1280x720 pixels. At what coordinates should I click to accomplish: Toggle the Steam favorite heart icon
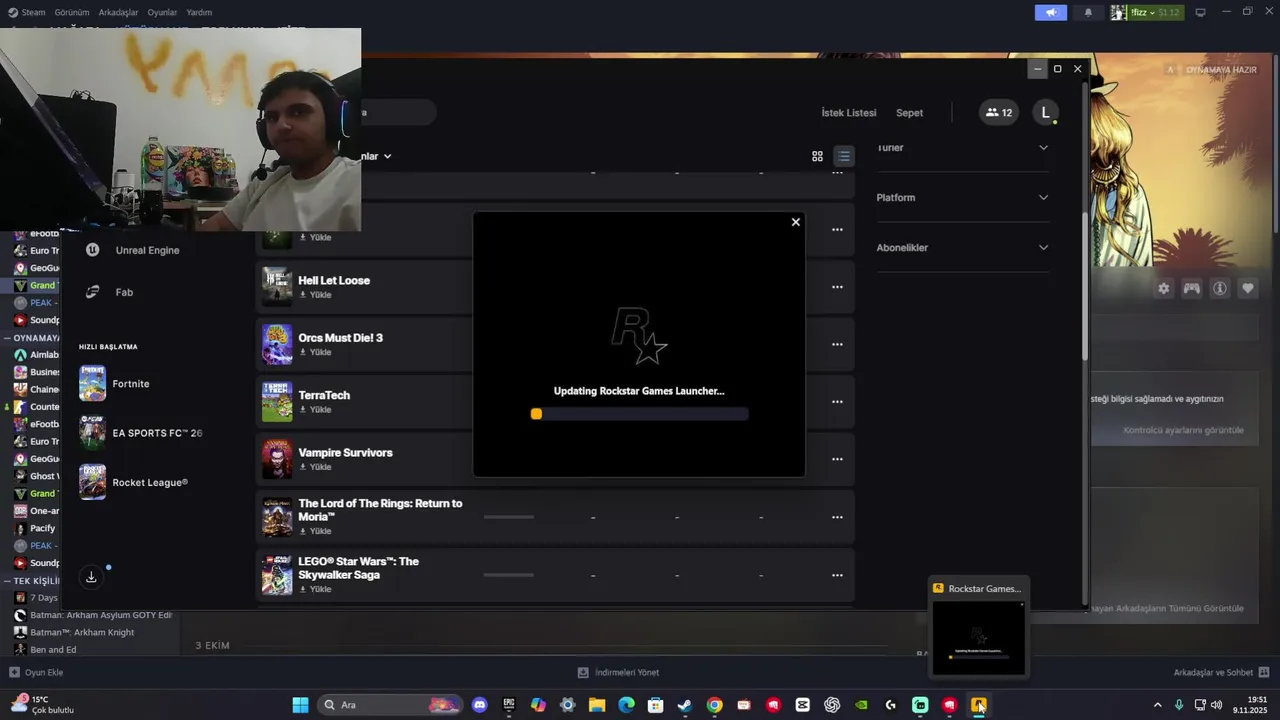(x=1248, y=288)
